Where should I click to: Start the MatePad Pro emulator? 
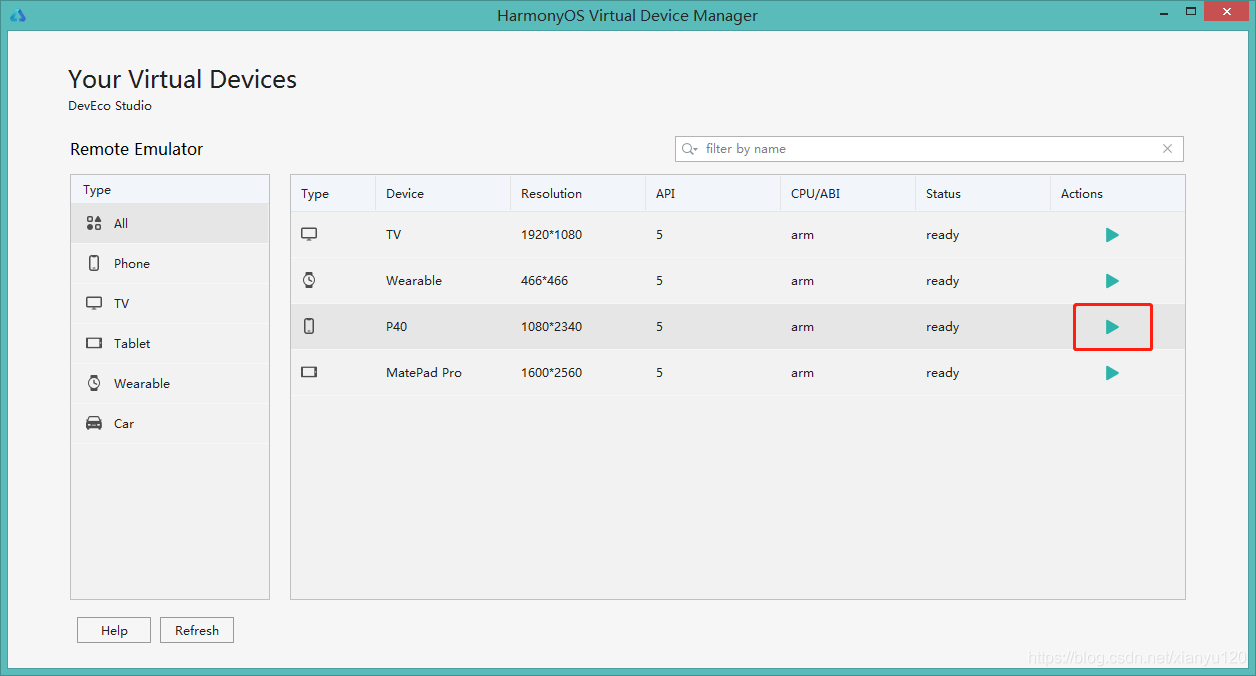[x=1112, y=373]
